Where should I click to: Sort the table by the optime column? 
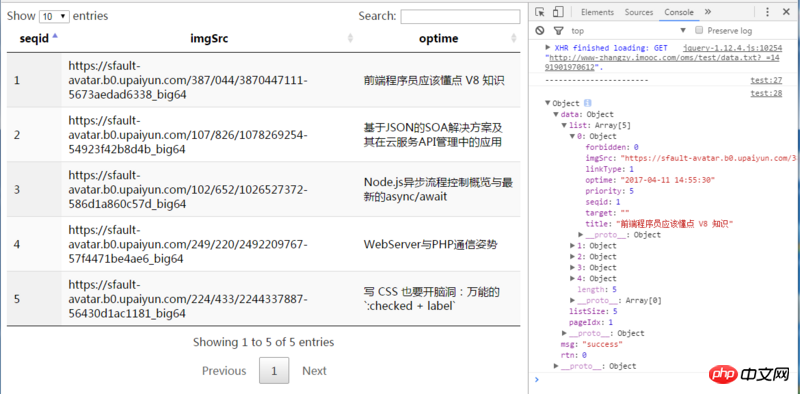(438, 38)
